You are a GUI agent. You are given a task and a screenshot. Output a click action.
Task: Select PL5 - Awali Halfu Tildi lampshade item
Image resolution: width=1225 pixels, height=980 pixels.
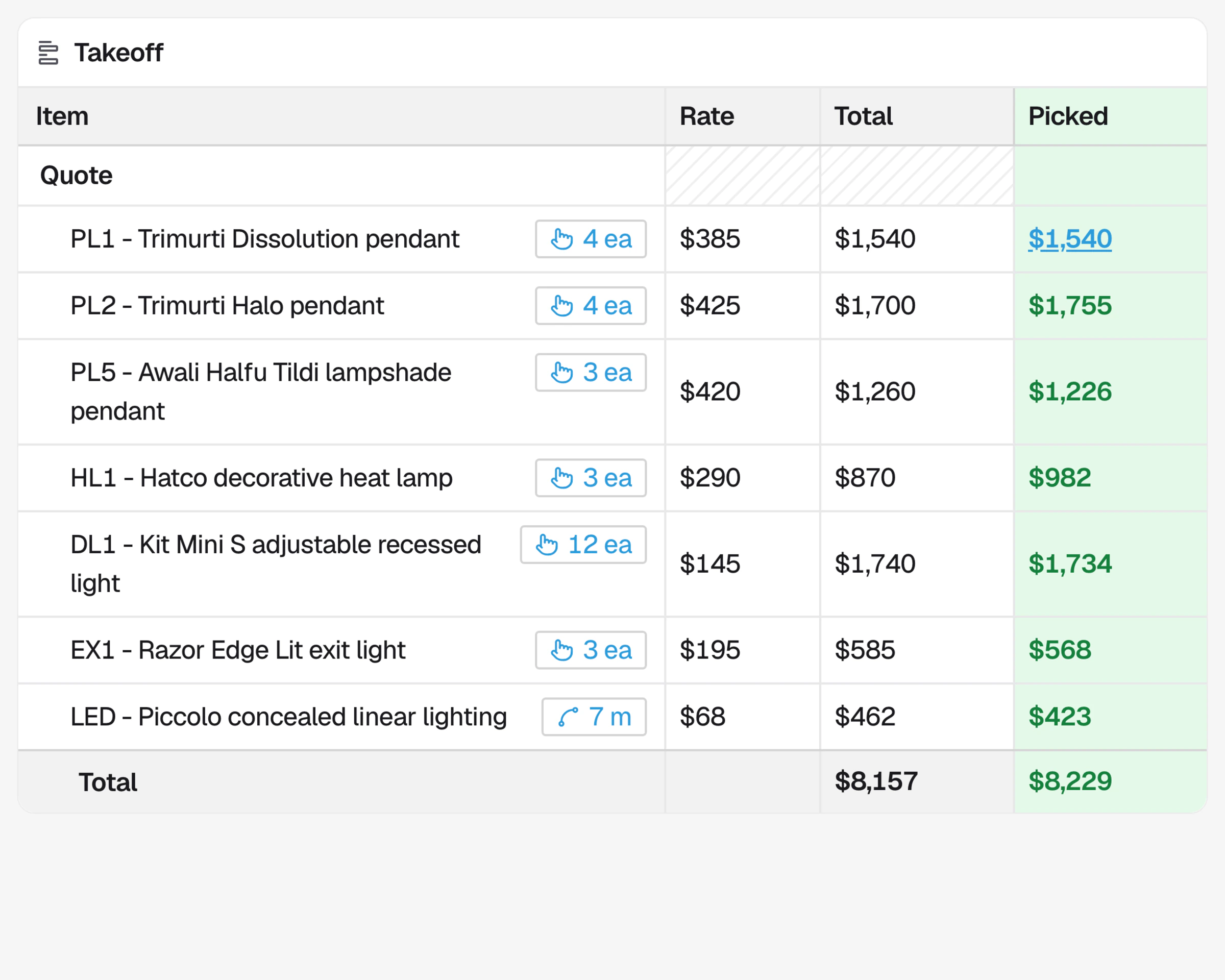pyautogui.click(x=261, y=392)
